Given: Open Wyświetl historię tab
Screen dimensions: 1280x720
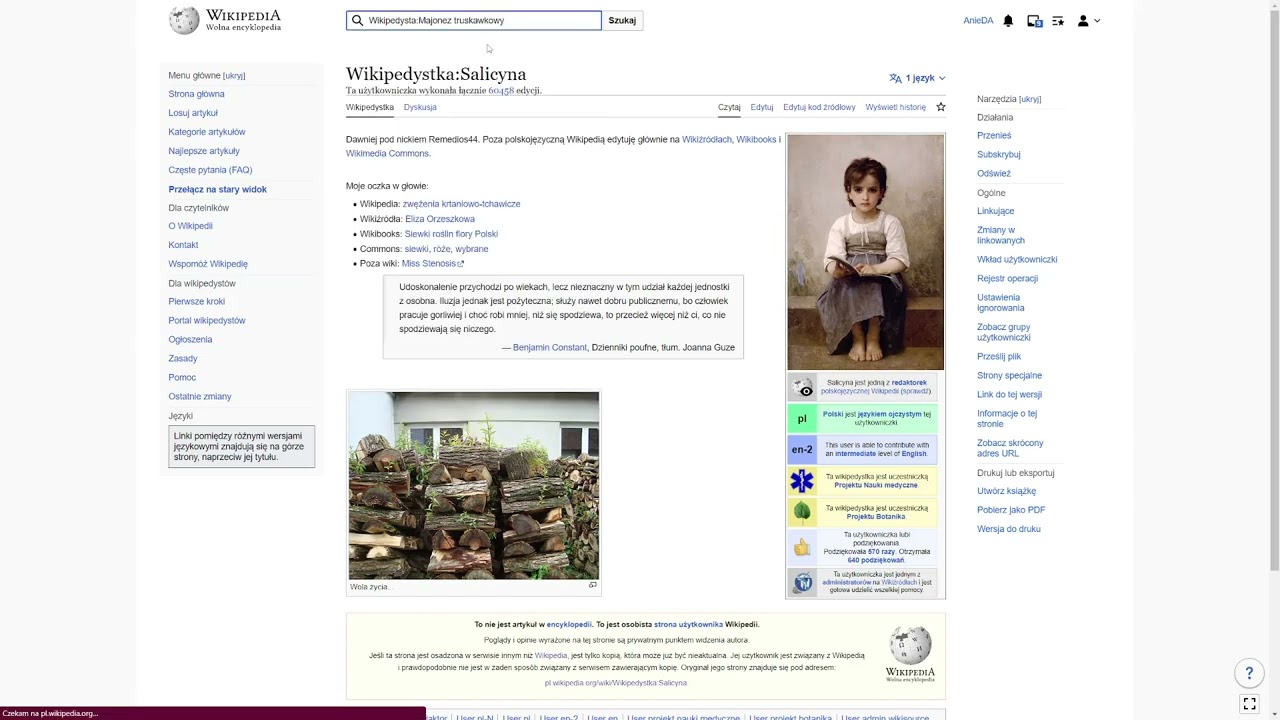Looking at the screenshot, I should coord(896,107).
